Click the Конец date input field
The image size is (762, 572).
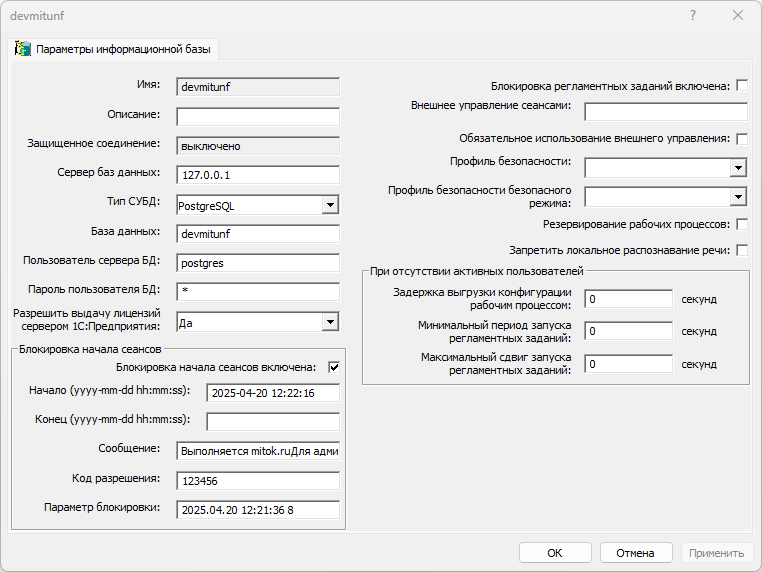(x=272, y=421)
